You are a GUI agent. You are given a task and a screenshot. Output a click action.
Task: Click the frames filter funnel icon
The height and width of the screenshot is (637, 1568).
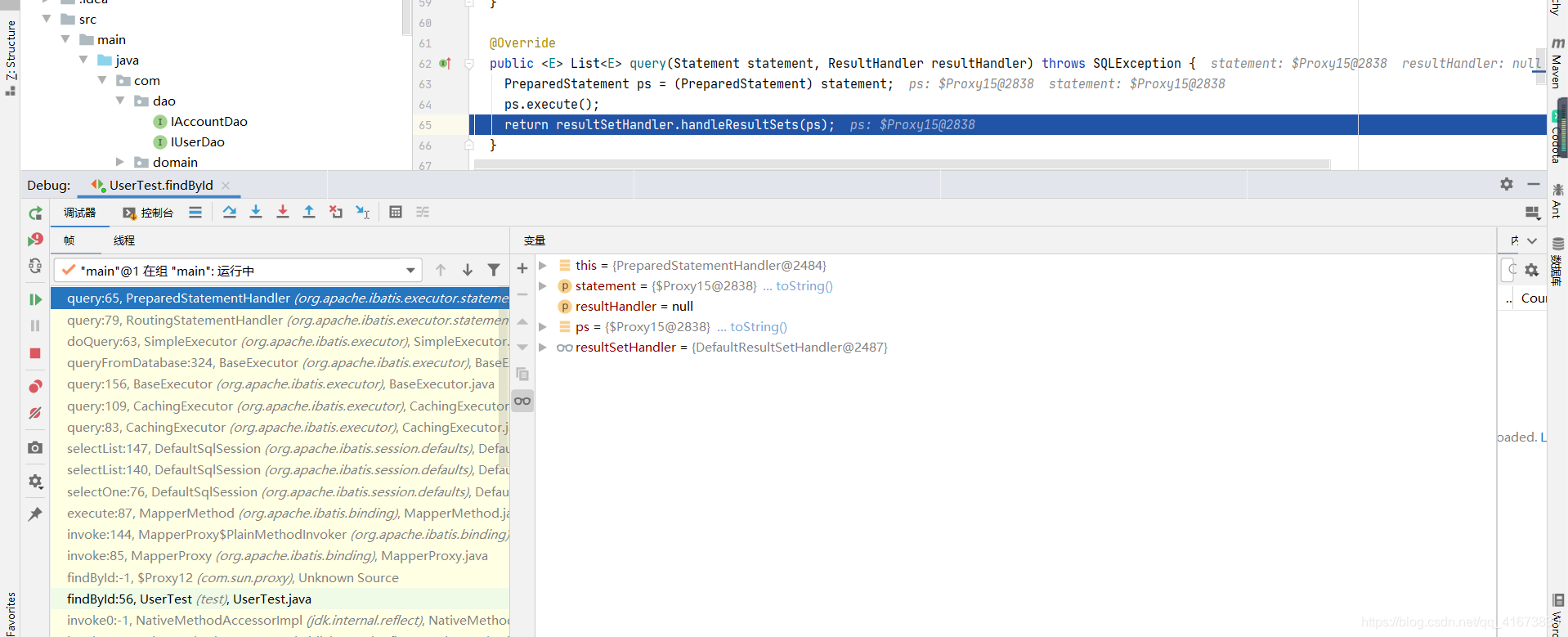(494, 270)
